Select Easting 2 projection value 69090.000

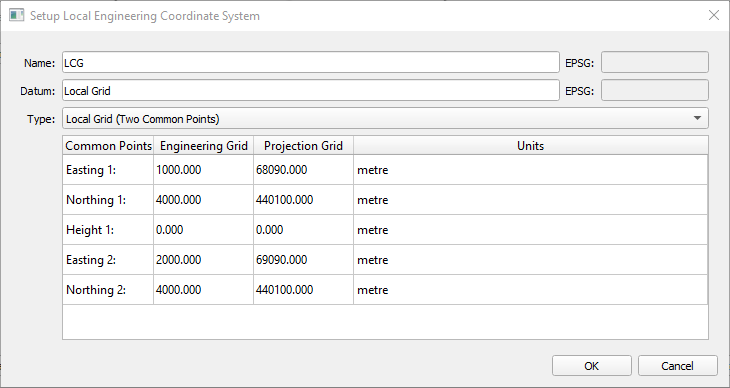click(x=303, y=259)
